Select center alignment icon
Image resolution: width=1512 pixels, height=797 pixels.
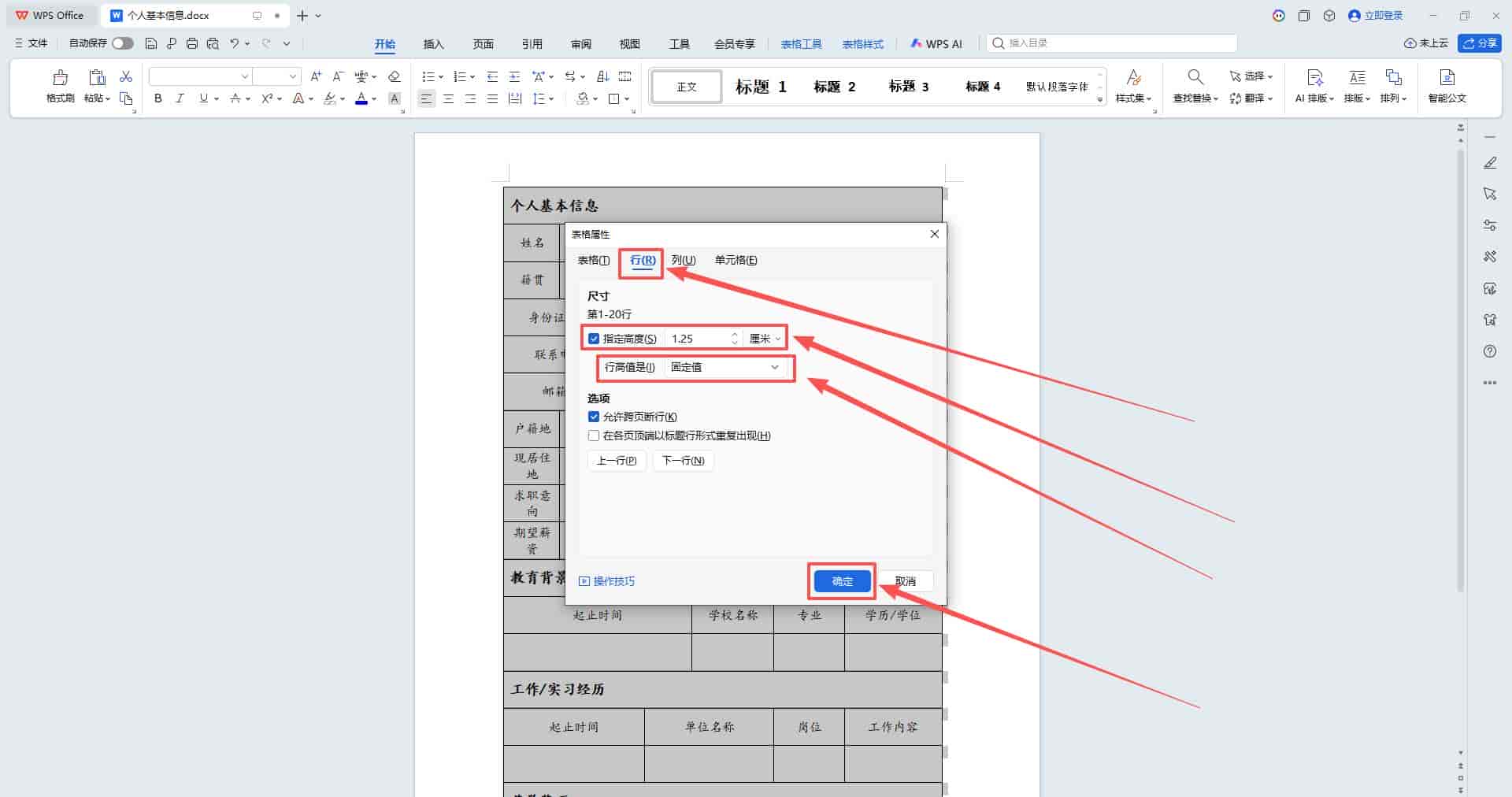[x=448, y=98]
